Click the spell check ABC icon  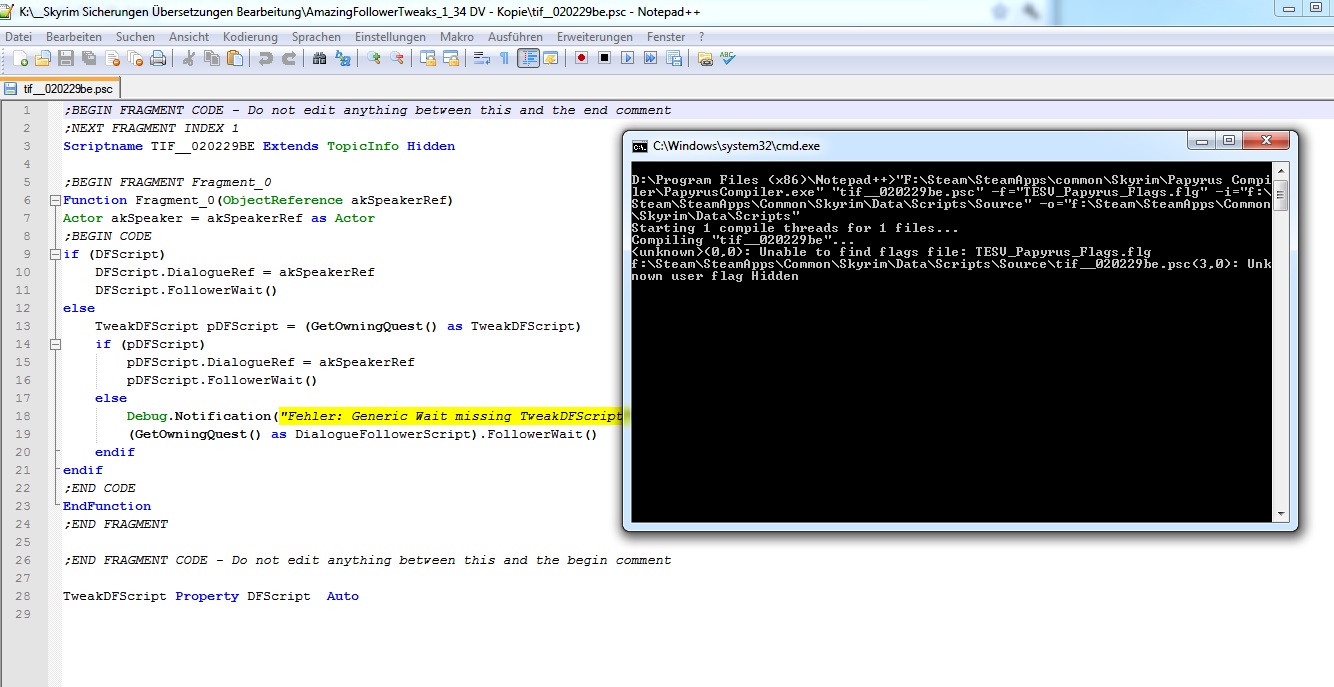[728, 58]
